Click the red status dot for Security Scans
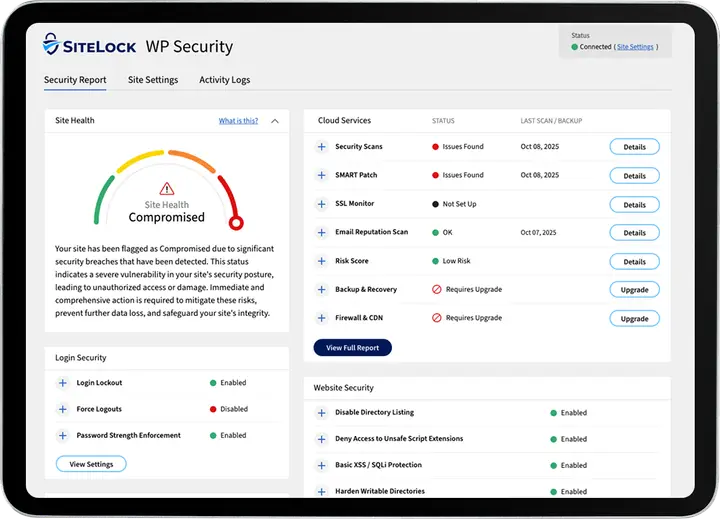Viewport: 720px width, 519px height. 436,147
